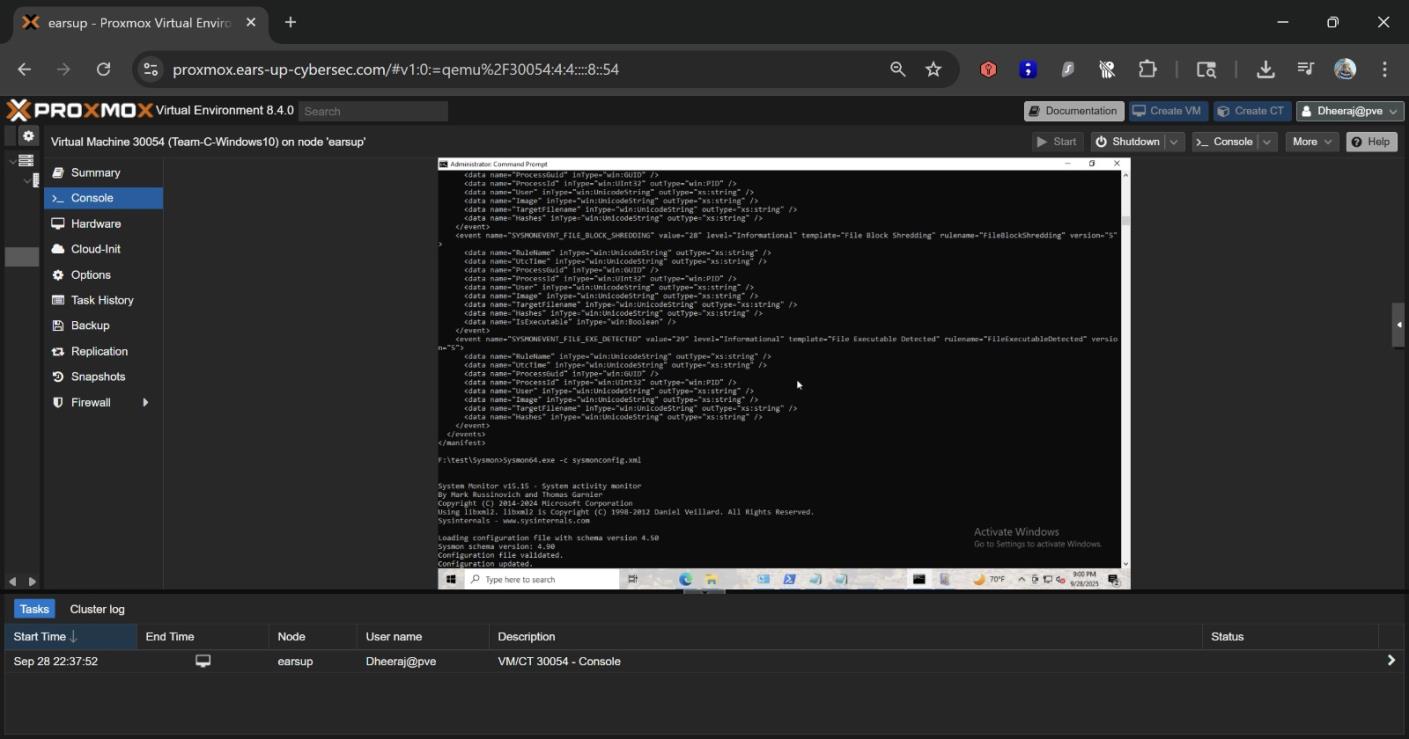Click the console monitor icon in the task row
1409x739 pixels.
coord(203,660)
